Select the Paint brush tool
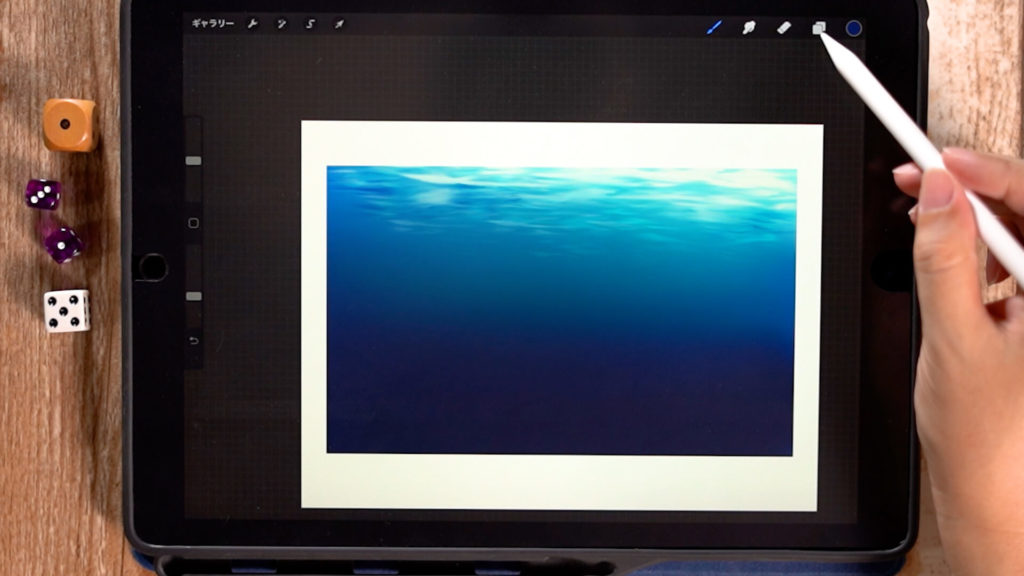This screenshot has height=576, width=1024. (x=714, y=28)
